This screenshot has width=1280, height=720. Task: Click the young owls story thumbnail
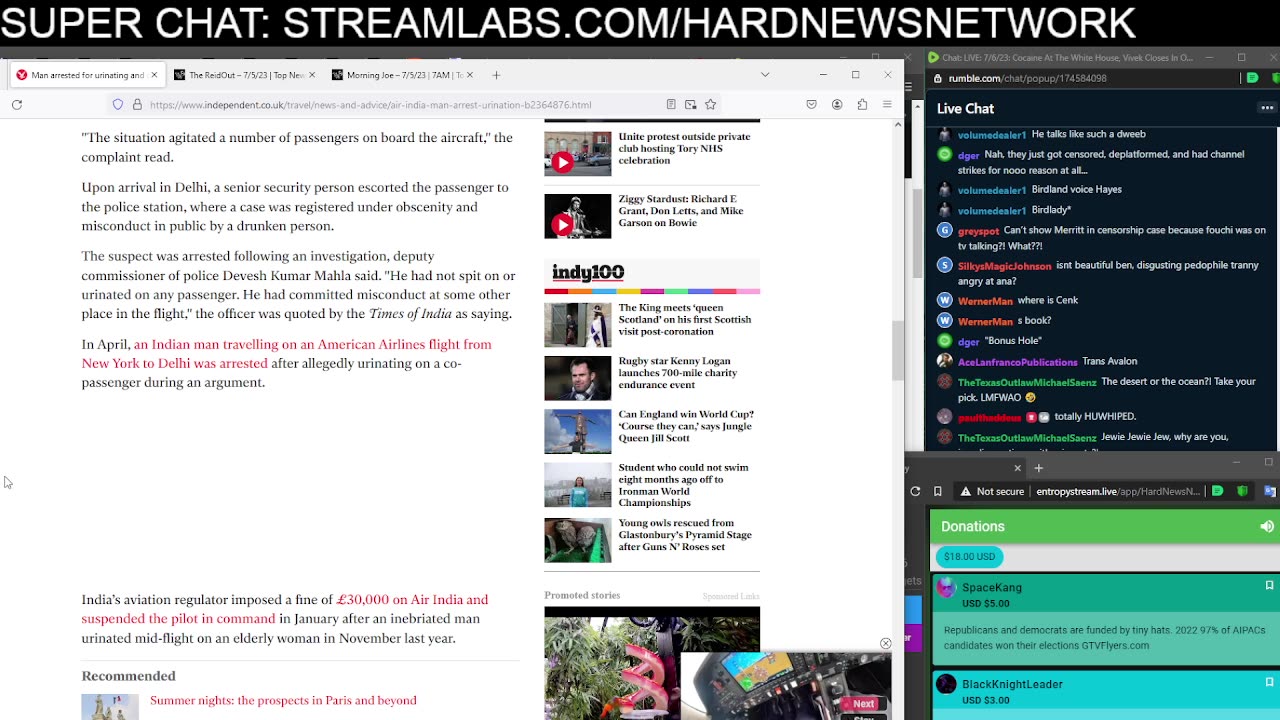(x=577, y=540)
